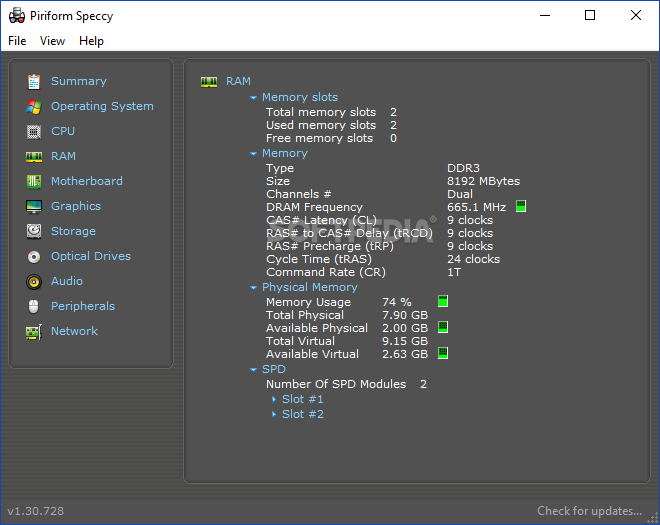Select the 'Number Of SPD Modules' row
The image size is (660, 525).
pos(346,384)
